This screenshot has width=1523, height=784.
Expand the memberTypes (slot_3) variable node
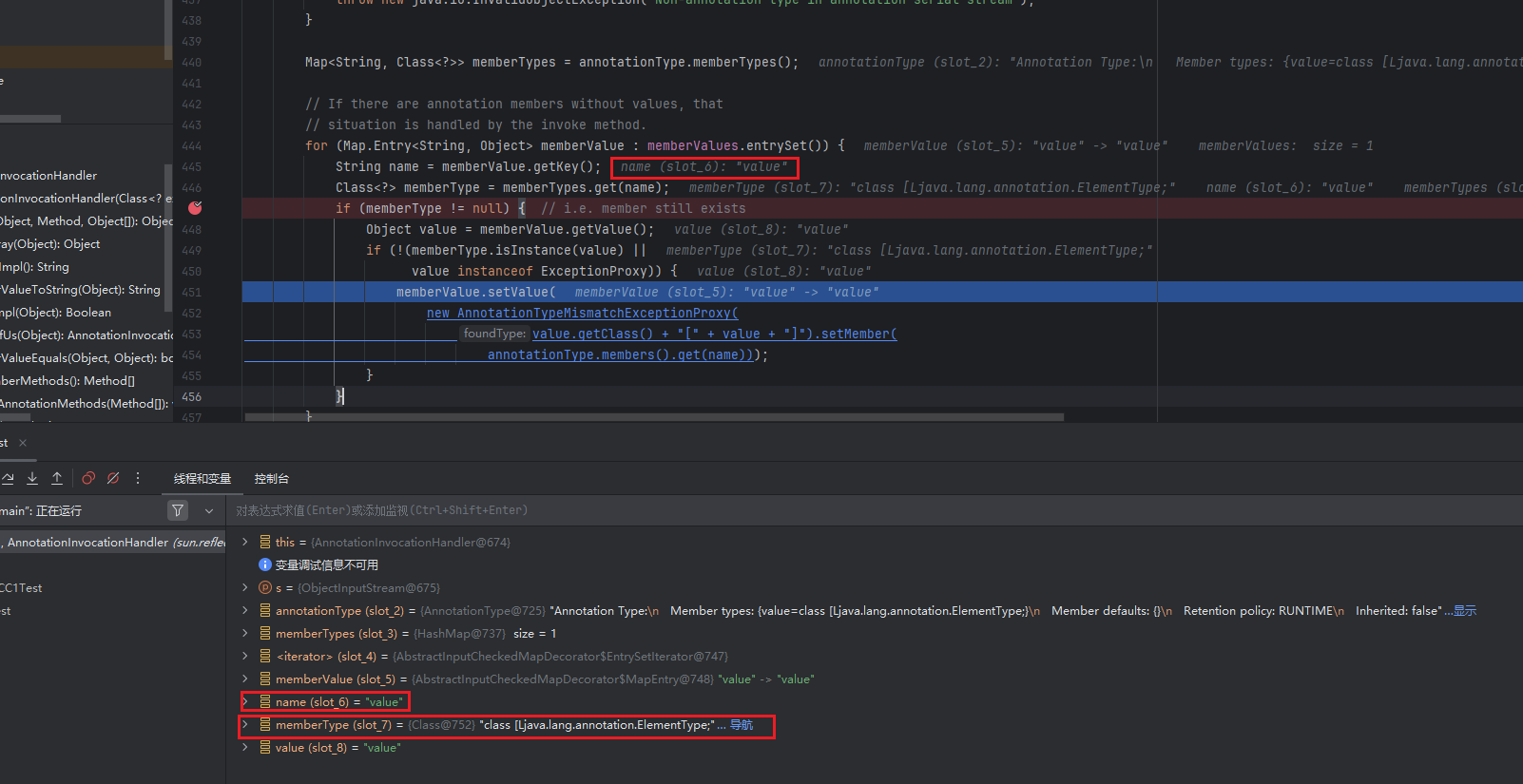click(x=245, y=633)
